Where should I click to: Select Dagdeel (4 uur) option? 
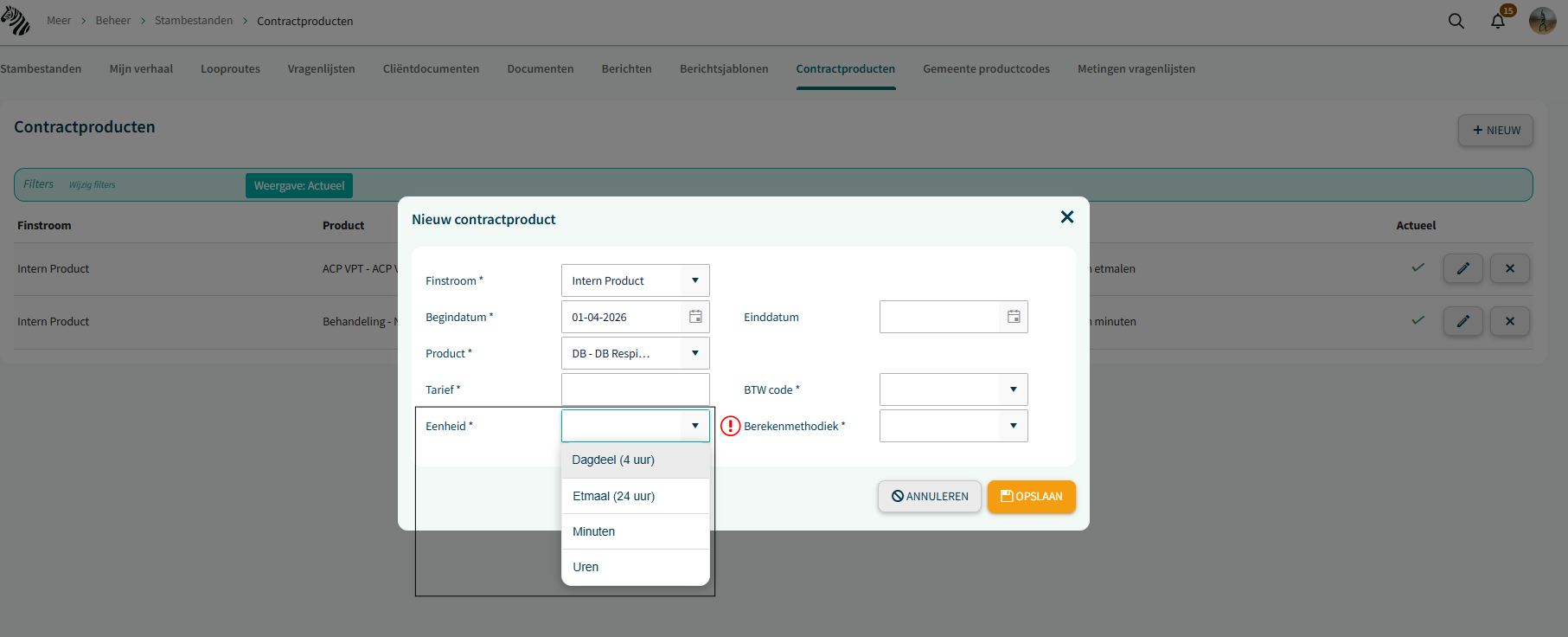tap(636, 460)
